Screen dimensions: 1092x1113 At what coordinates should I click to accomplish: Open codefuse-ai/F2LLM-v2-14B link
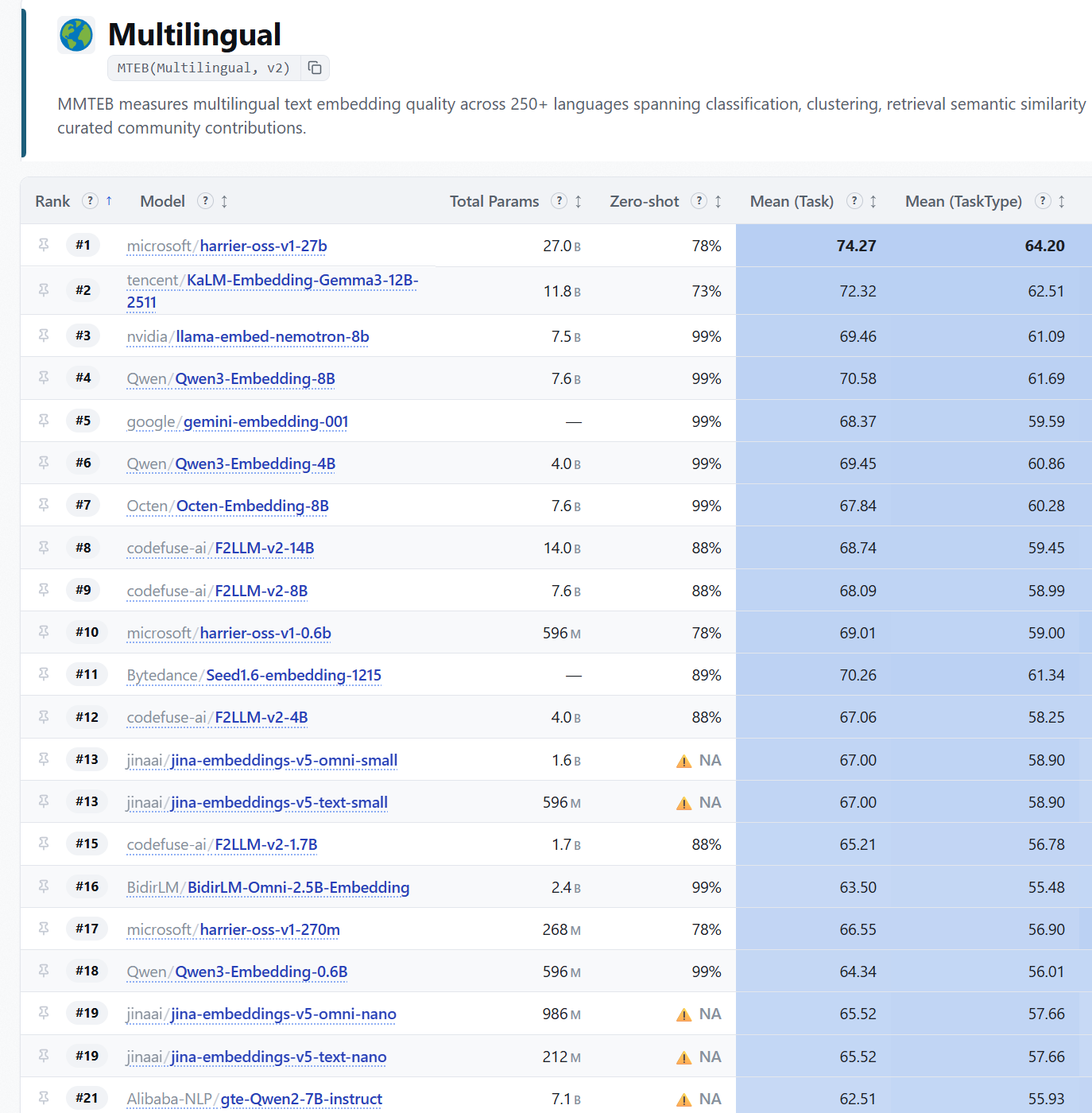coord(220,548)
